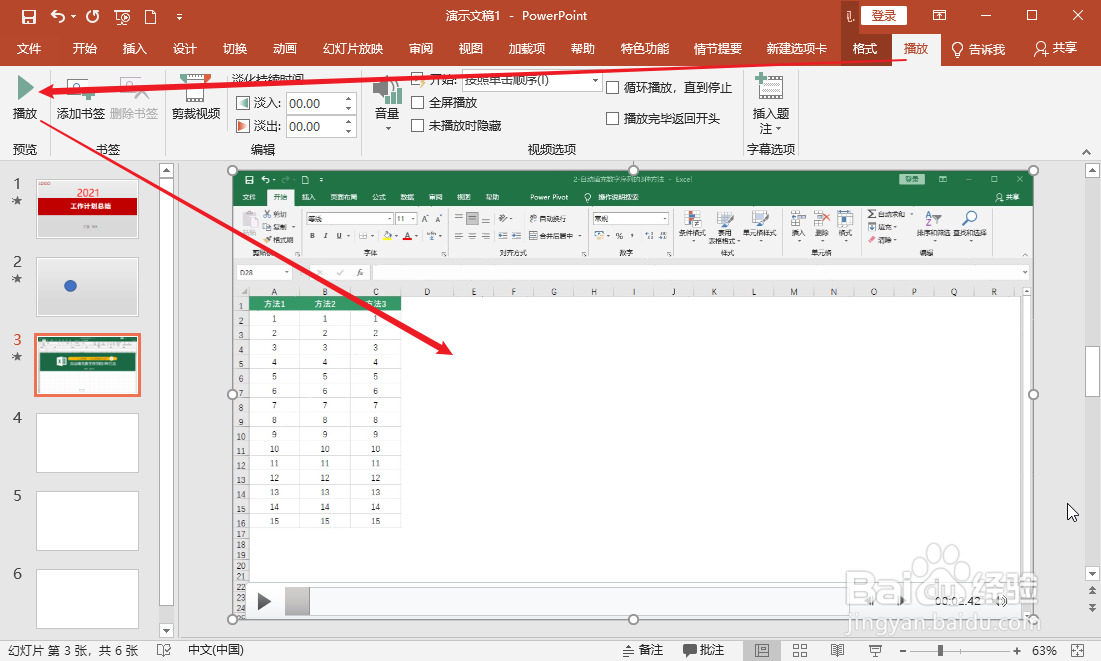Image resolution: width=1101 pixels, height=661 pixels.
Task: Click the video play button on slide
Action: (x=264, y=601)
